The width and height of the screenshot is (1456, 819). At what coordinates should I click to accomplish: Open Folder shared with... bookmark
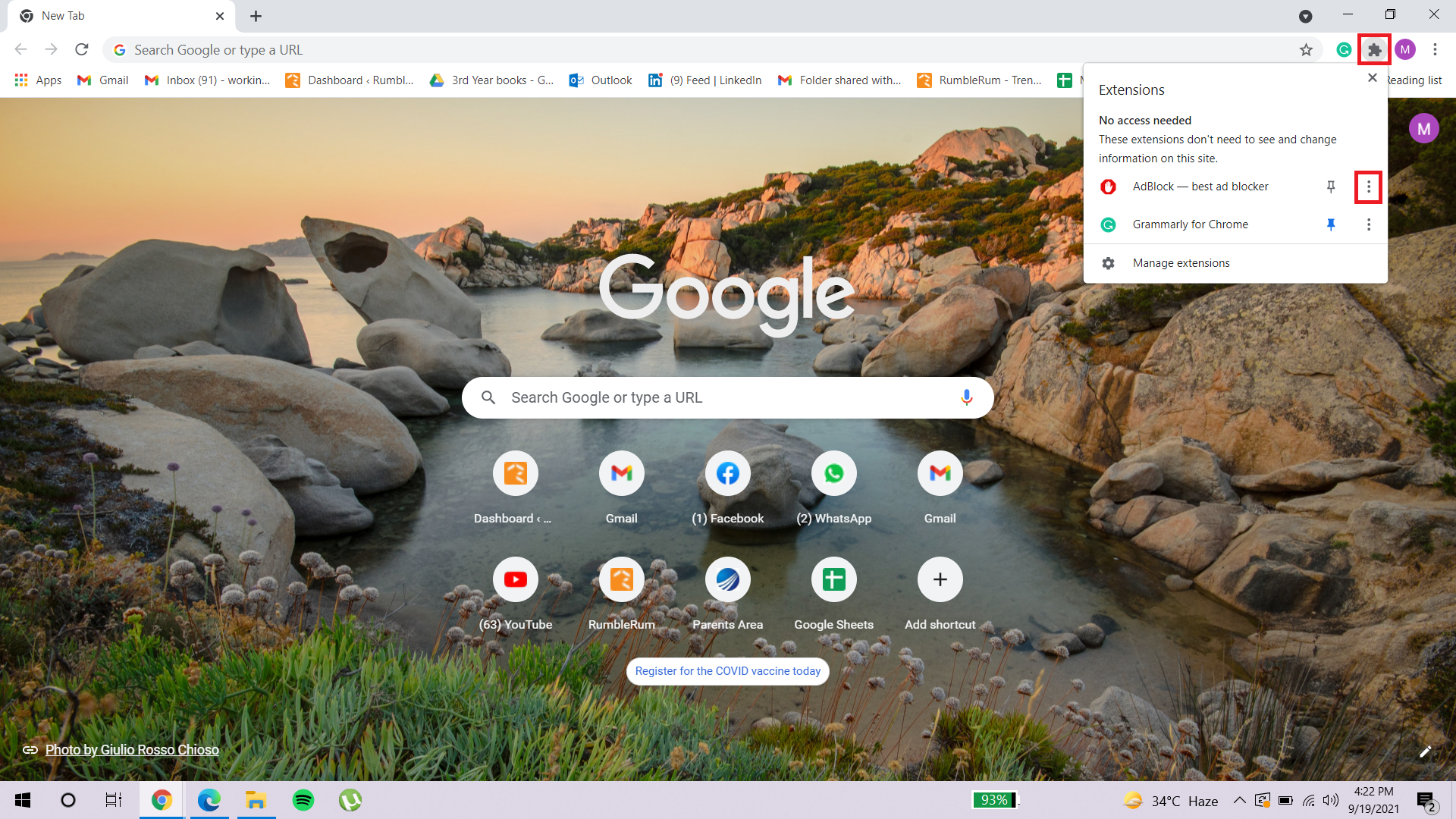tap(839, 80)
